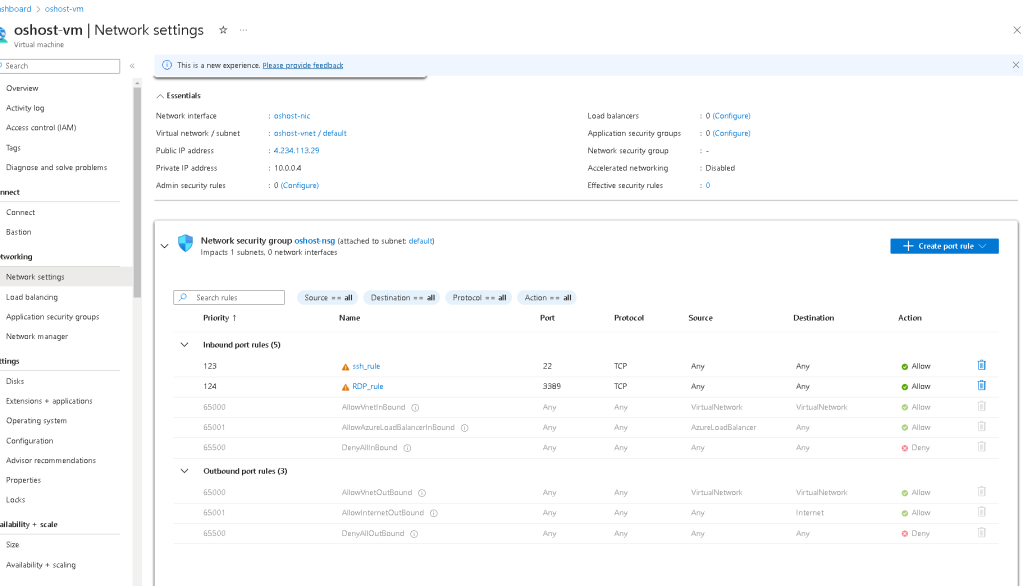Open the more options ellipsis menu
The width and height of the screenshot is (1023, 586).
[243, 30]
